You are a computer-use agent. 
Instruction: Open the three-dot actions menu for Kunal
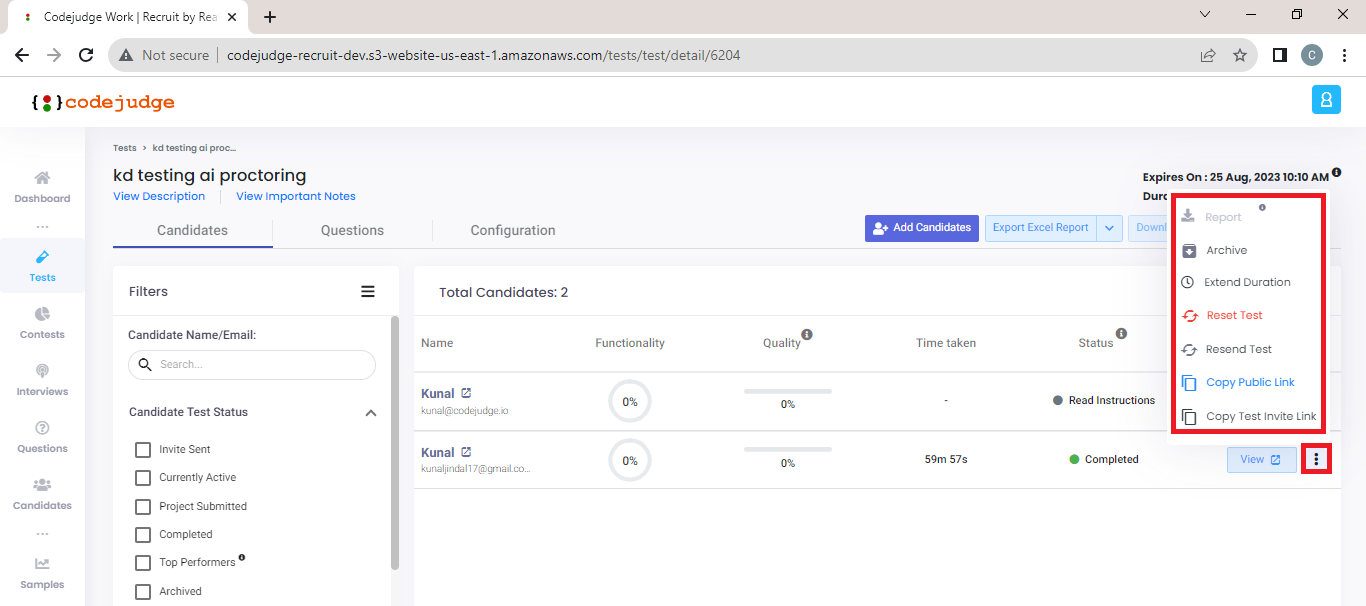(1316, 459)
